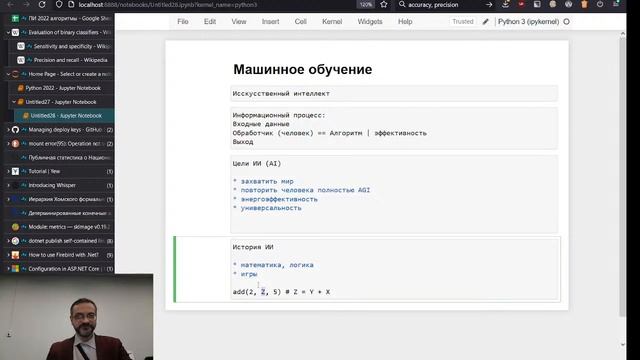Open the Edit menu

[x=210, y=22]
